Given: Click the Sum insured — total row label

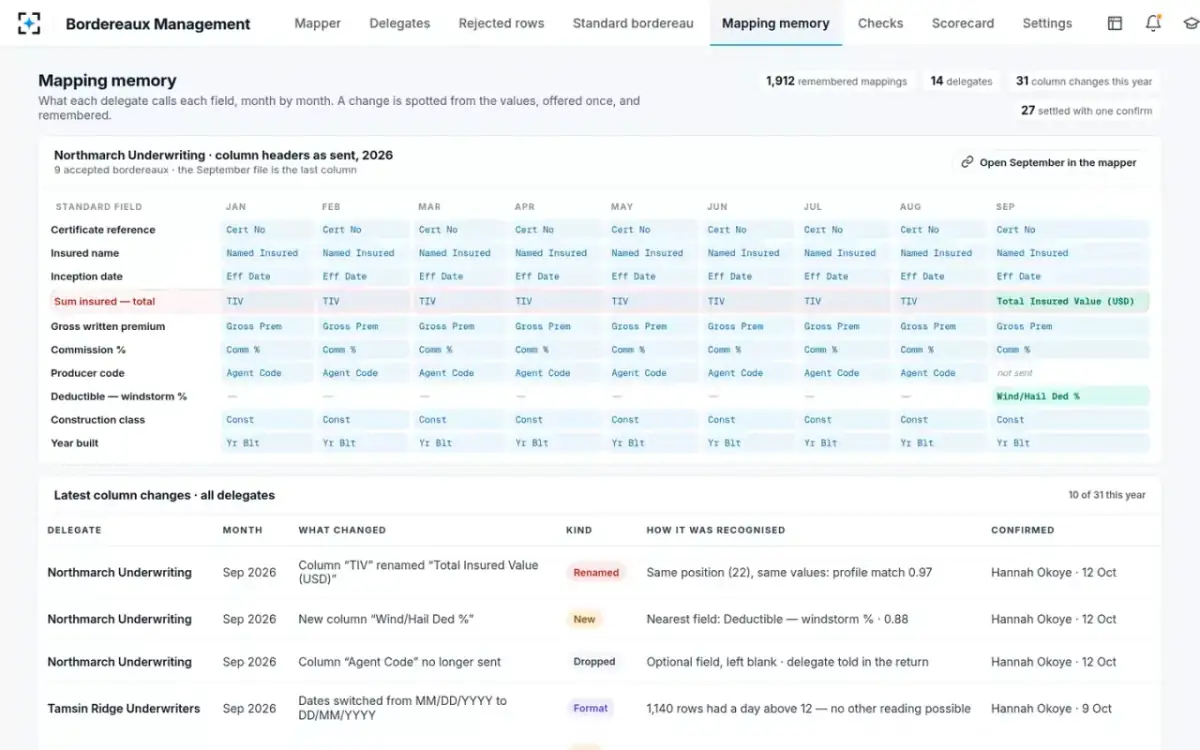Looking at the screenshot, I should [103, 301].
